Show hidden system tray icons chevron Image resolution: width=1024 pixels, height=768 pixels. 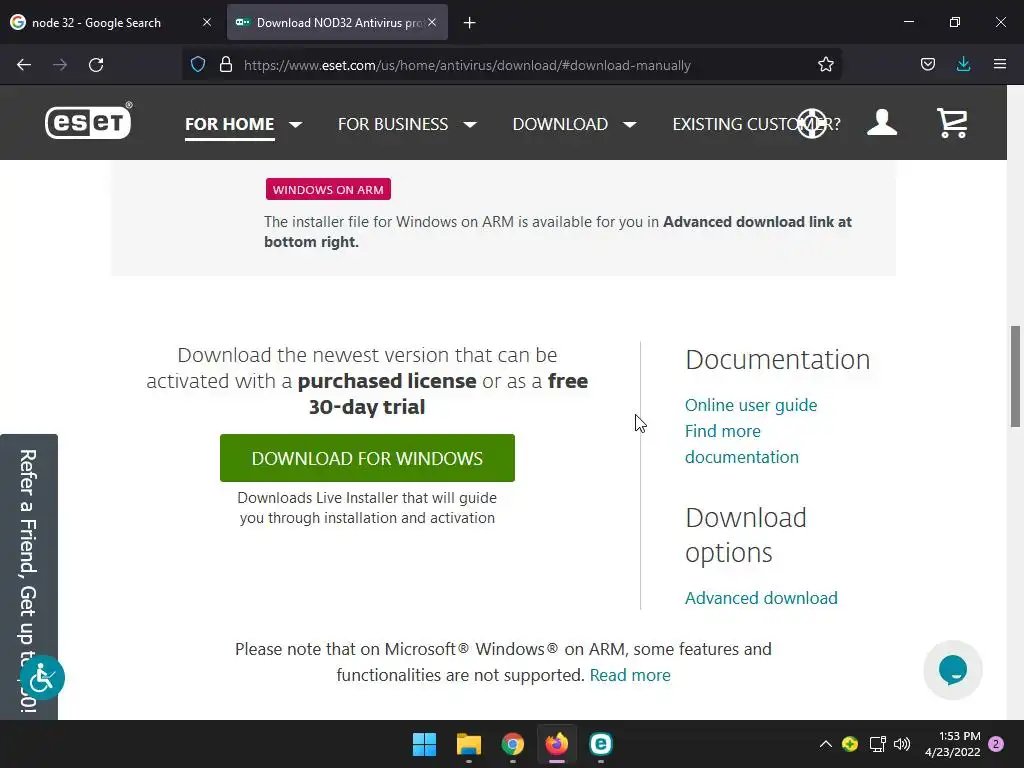coord(825,744)
